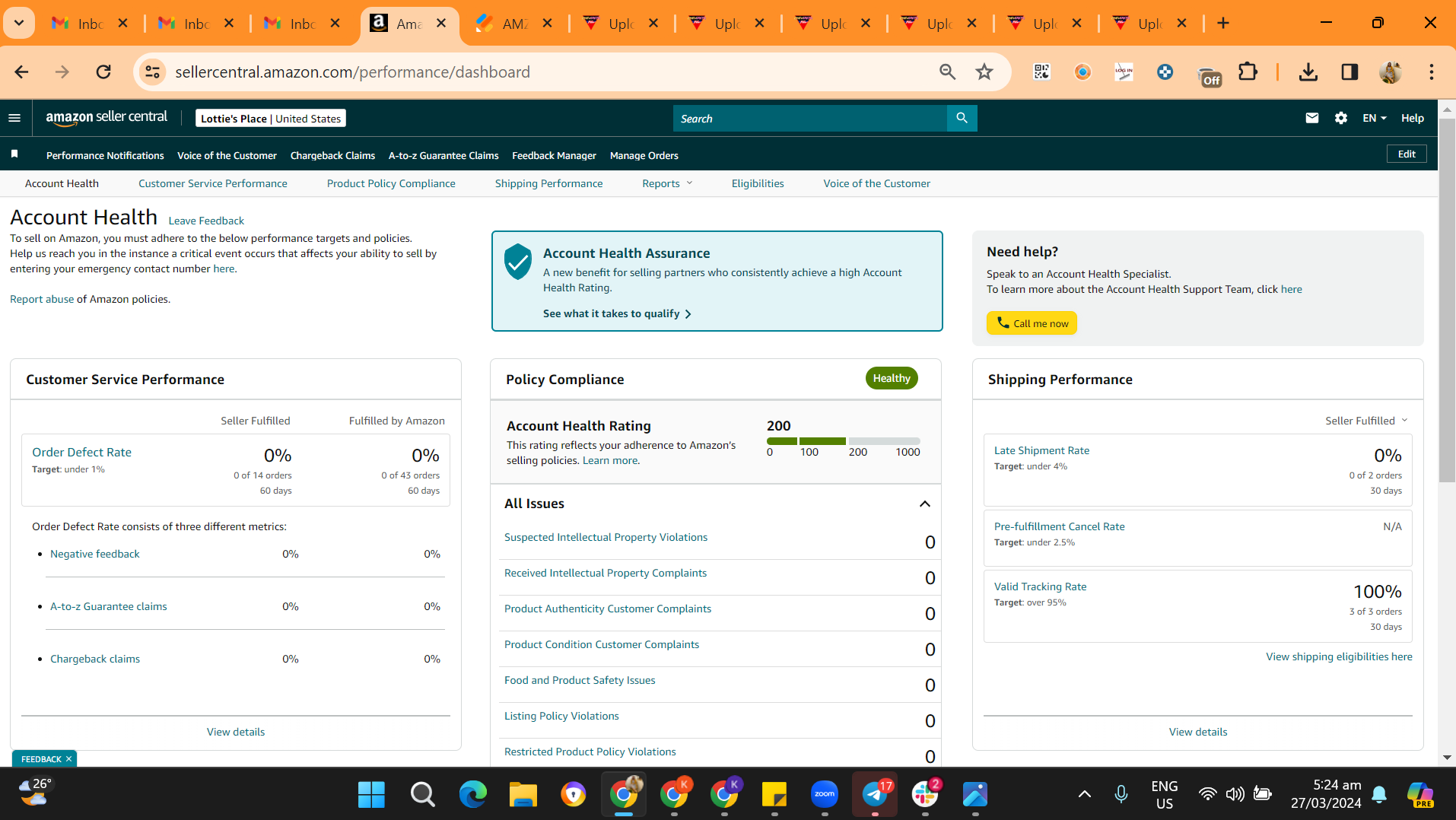Expand the Reports dropdown
The image size is (1456, 820).
tap(667, 183)
